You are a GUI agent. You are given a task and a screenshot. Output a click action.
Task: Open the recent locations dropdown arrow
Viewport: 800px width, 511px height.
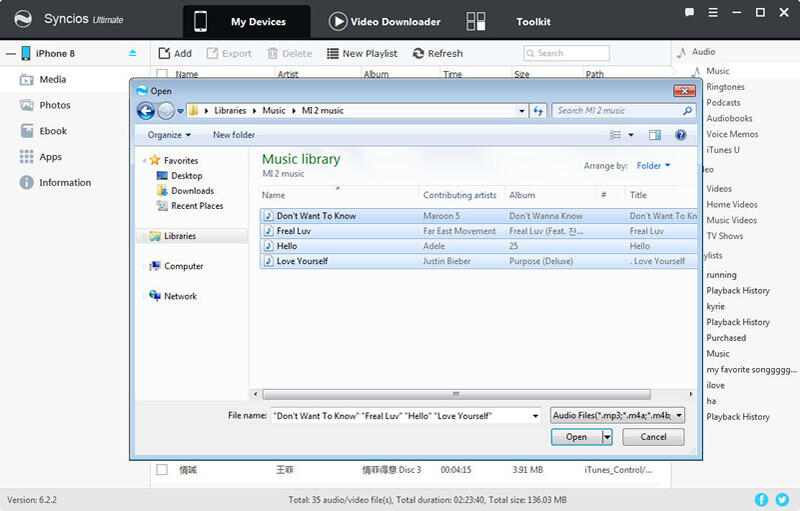tap(180, 111)
